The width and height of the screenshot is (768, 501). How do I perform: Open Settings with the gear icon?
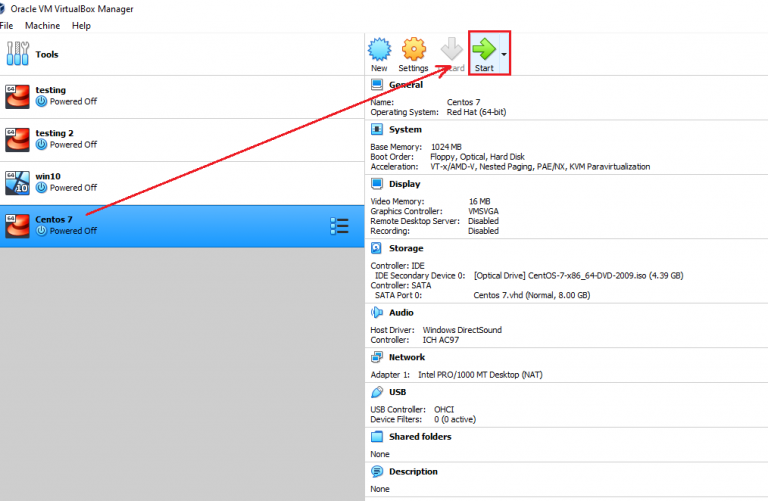point(414,49)
